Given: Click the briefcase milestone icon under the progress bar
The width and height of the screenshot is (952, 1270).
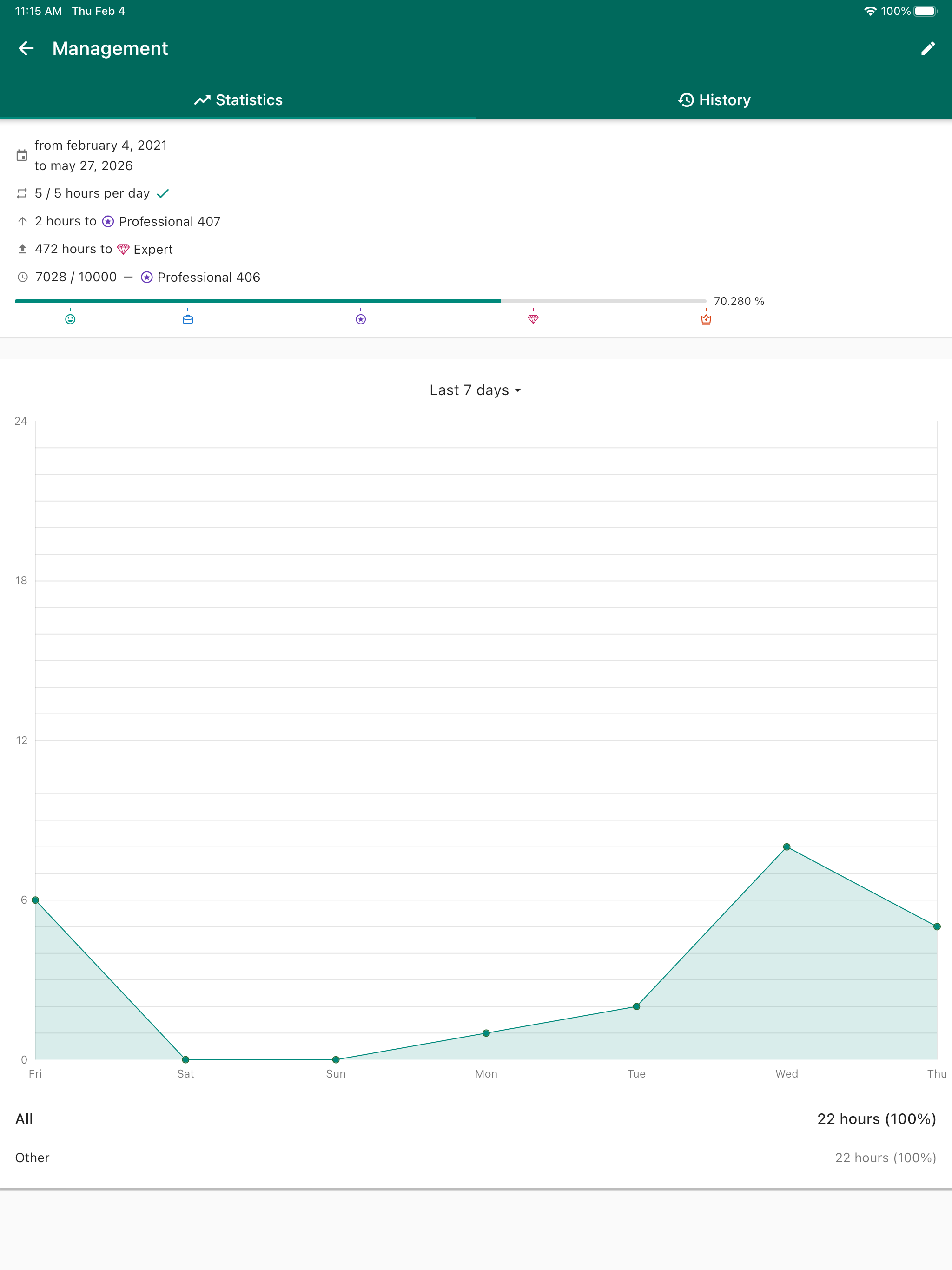Looking at the screenshot, I should (x=188, y=320).
